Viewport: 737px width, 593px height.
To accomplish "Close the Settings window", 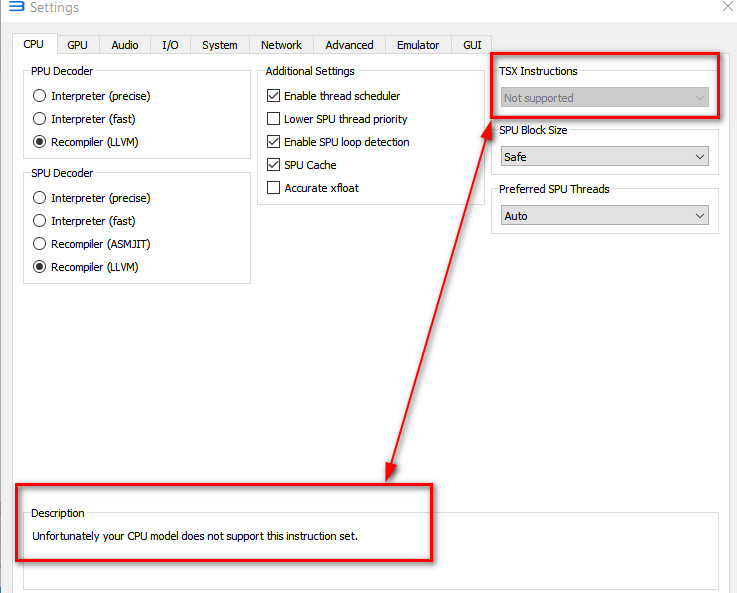I will coord(727,7).
